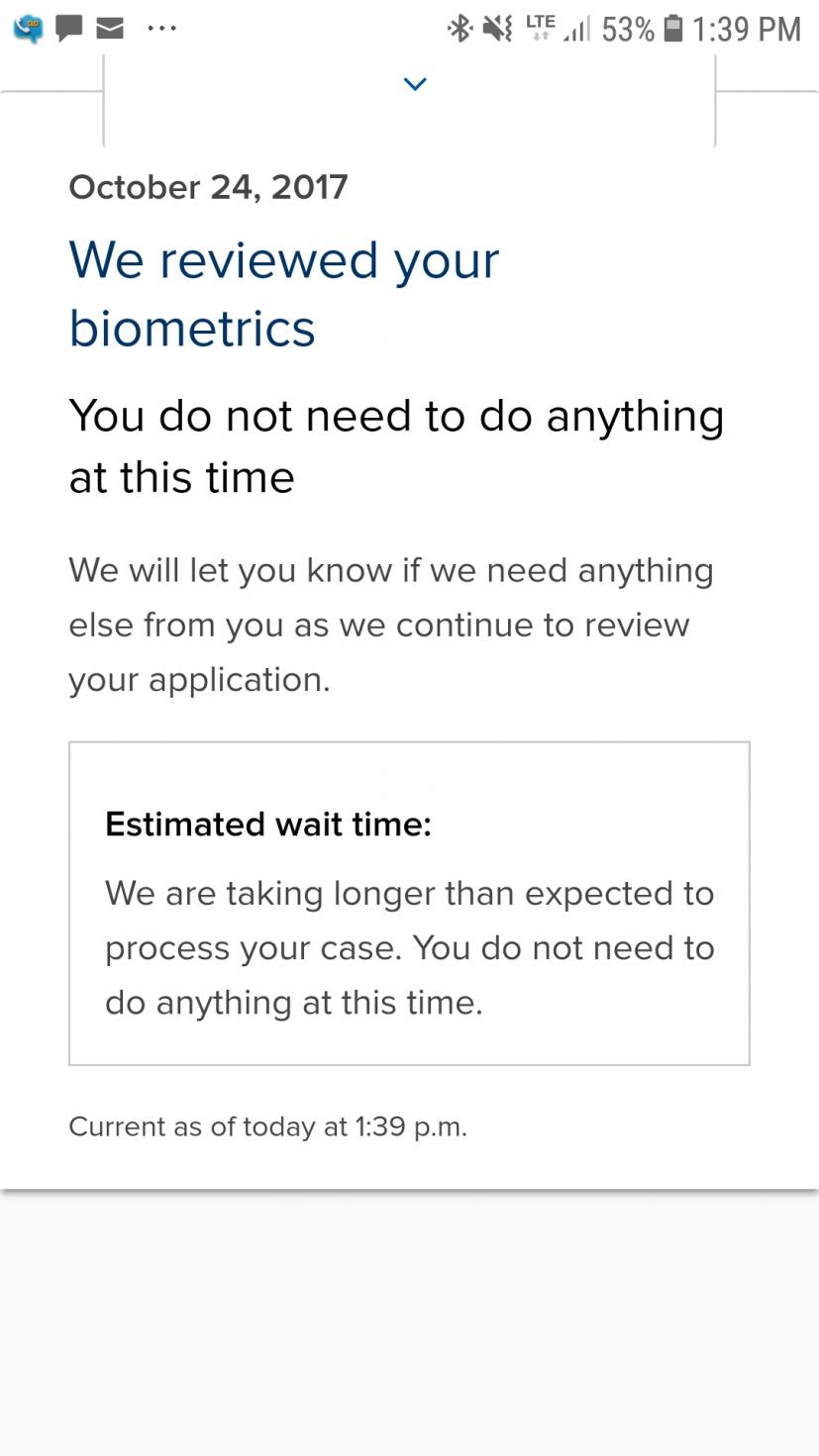
Task: Tap 'You do not need to do anything' subheading
Action: pyautogui.click(x=396, y=445)
